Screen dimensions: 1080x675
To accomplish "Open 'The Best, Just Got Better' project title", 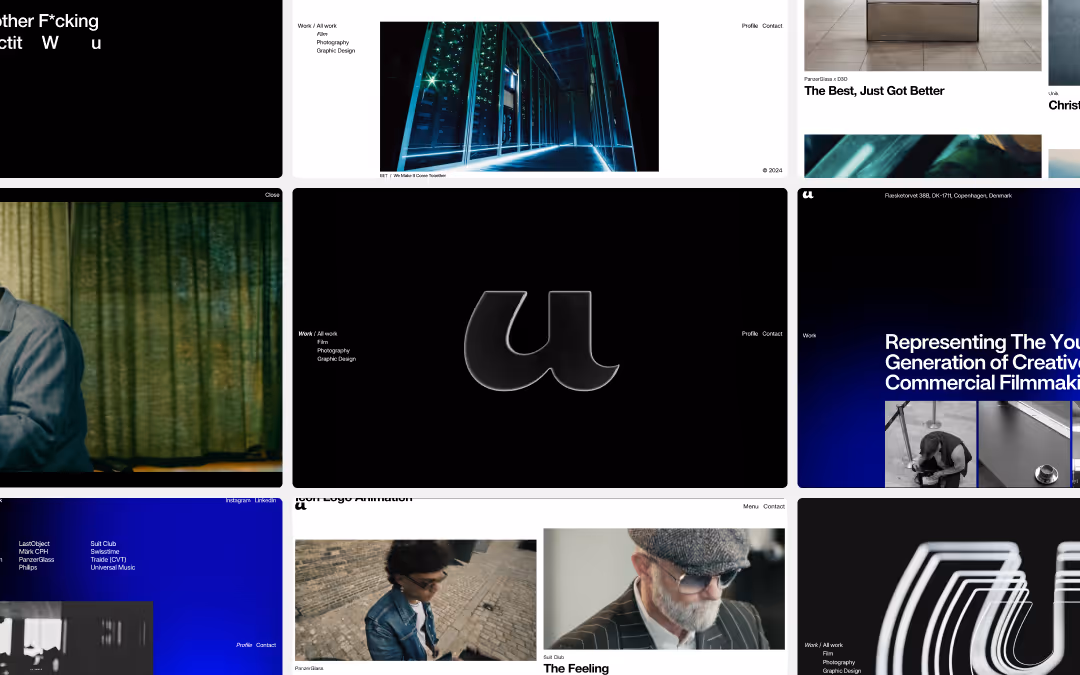I will [874, 91].
